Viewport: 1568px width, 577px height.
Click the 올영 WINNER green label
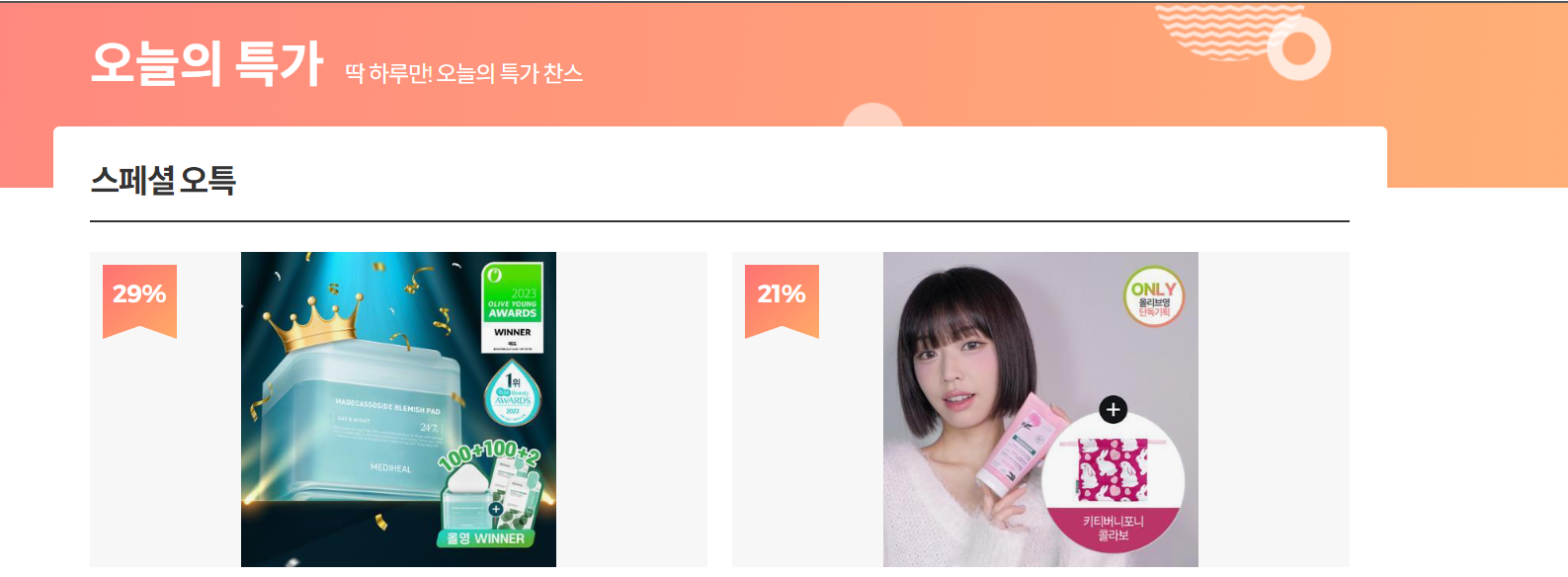(x=485, y=538)
